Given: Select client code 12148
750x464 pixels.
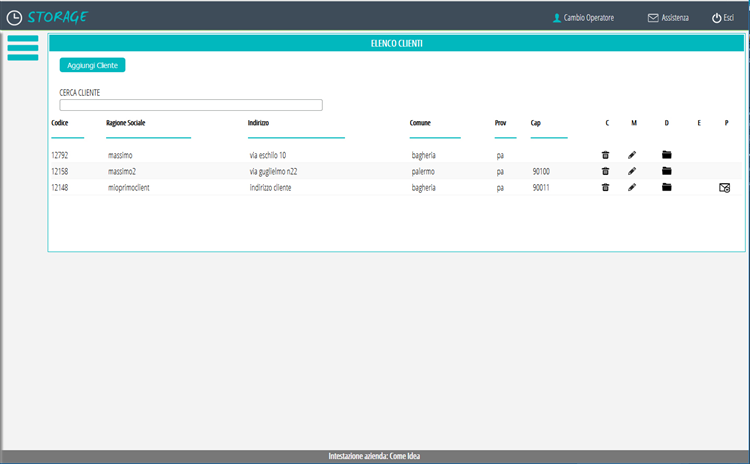Looking at the screenshot, I should click(x=60, y=188).
